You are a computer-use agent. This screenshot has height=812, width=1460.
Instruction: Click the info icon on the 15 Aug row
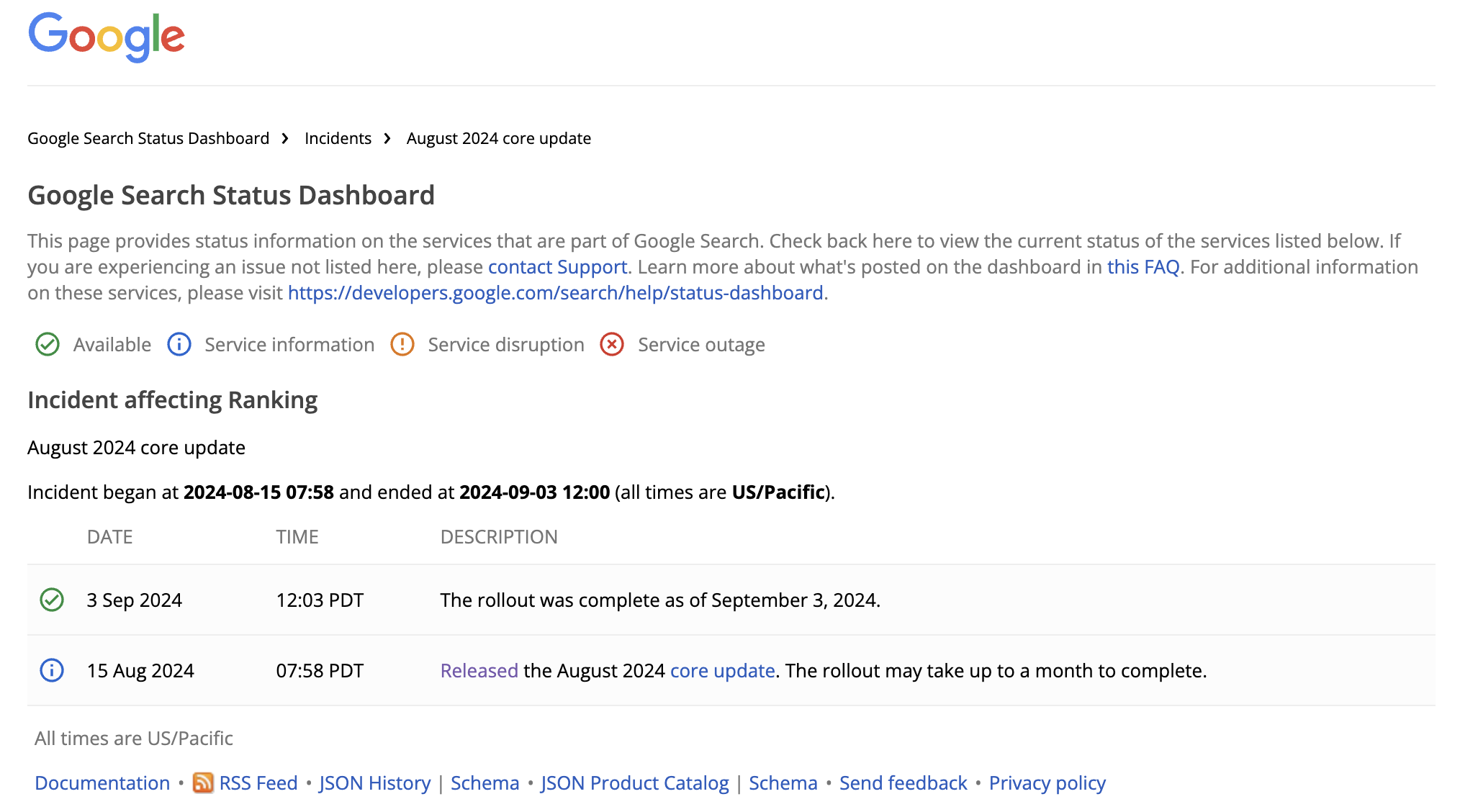(50, 670)
